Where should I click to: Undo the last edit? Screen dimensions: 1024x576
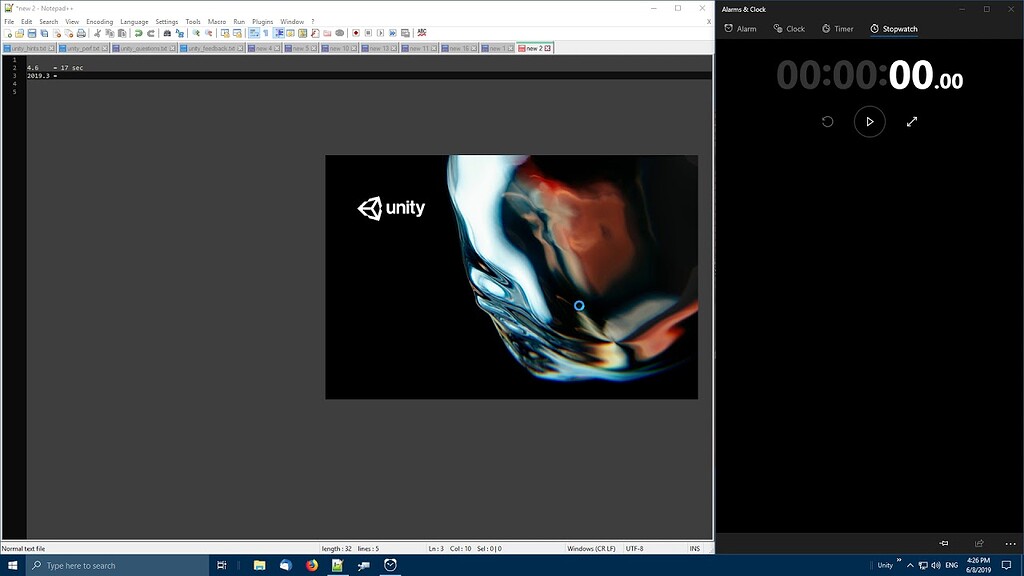pyautogui.click(x=139, y=33)
